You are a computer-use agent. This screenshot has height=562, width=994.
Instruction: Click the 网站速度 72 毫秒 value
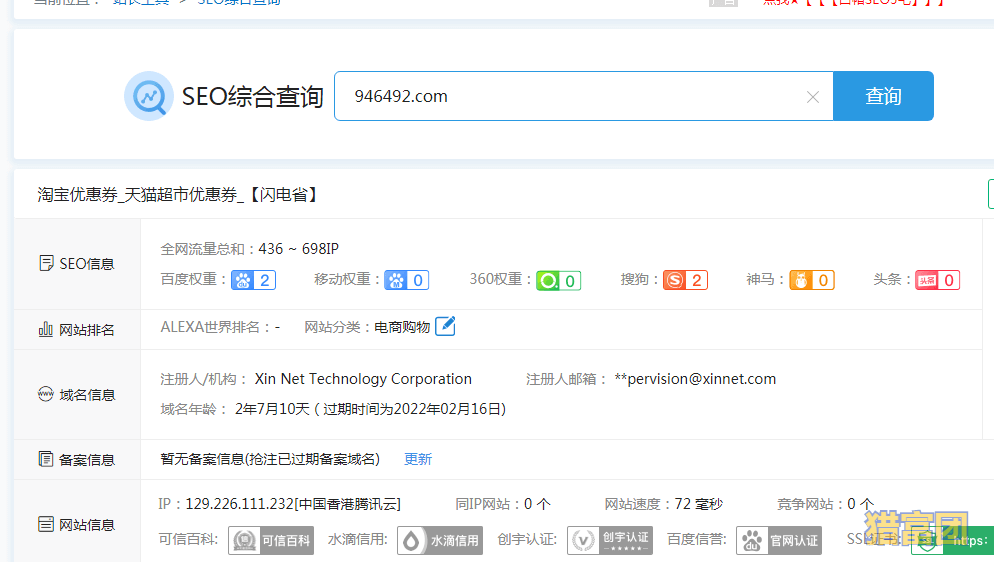pos(698,504)
